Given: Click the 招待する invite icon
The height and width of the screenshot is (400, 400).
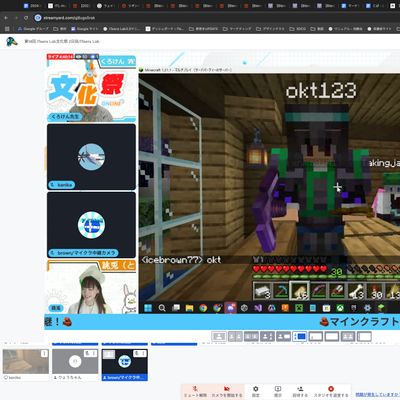Looking at the screenshot, I should 300,392.
